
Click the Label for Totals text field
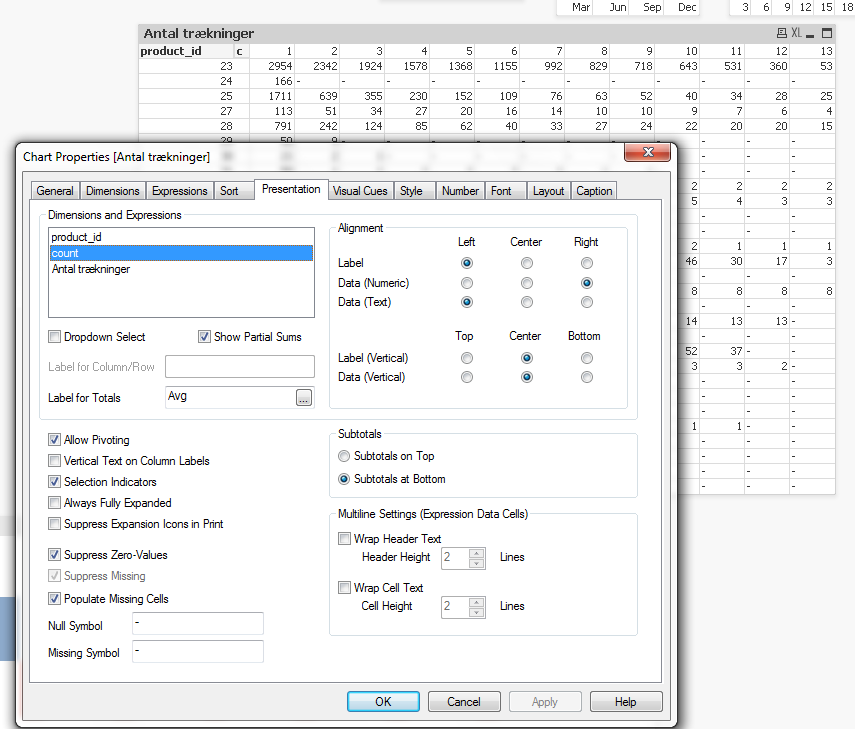[x=228, y=397]
